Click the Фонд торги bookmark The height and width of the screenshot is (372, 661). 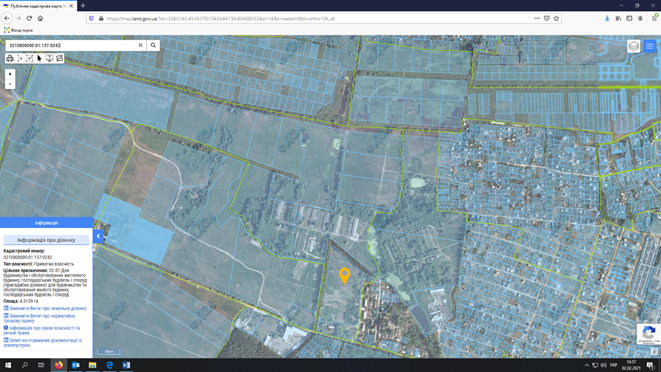pos(19,30)
